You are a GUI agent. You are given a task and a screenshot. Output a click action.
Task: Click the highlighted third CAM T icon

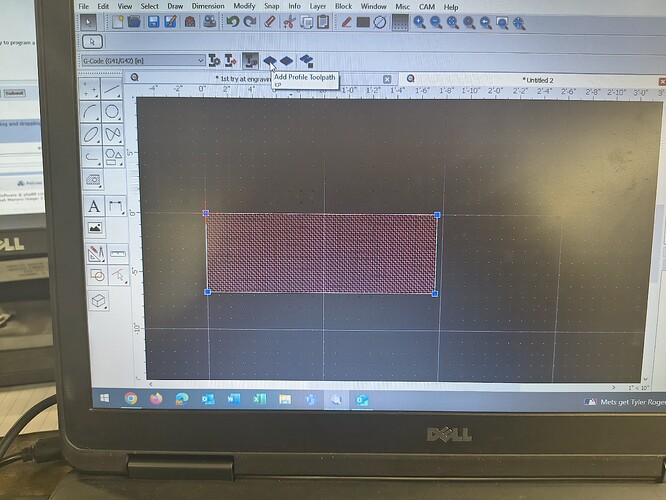coord(250,61)
